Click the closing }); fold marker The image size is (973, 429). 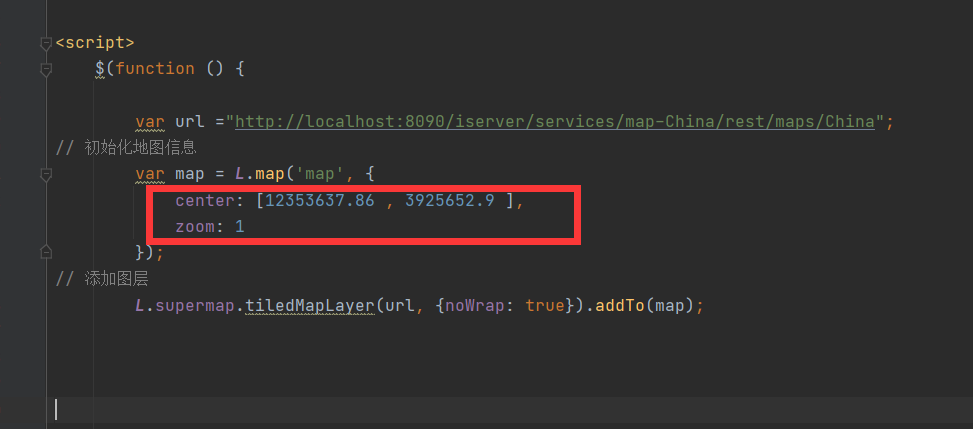(45, 252)
